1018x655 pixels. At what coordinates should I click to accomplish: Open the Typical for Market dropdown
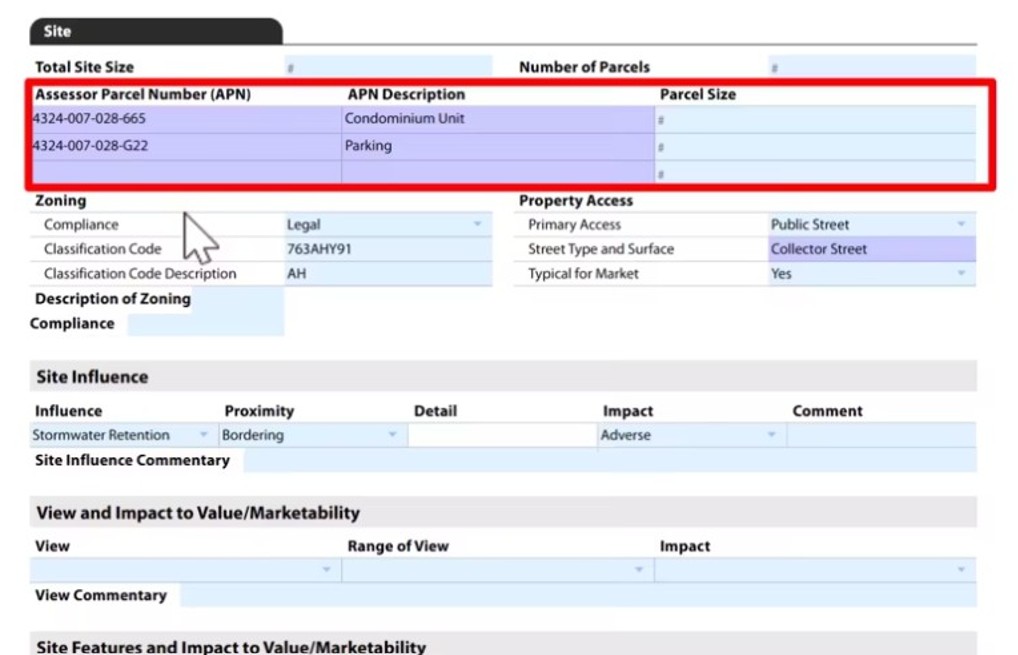pos(961,274)
